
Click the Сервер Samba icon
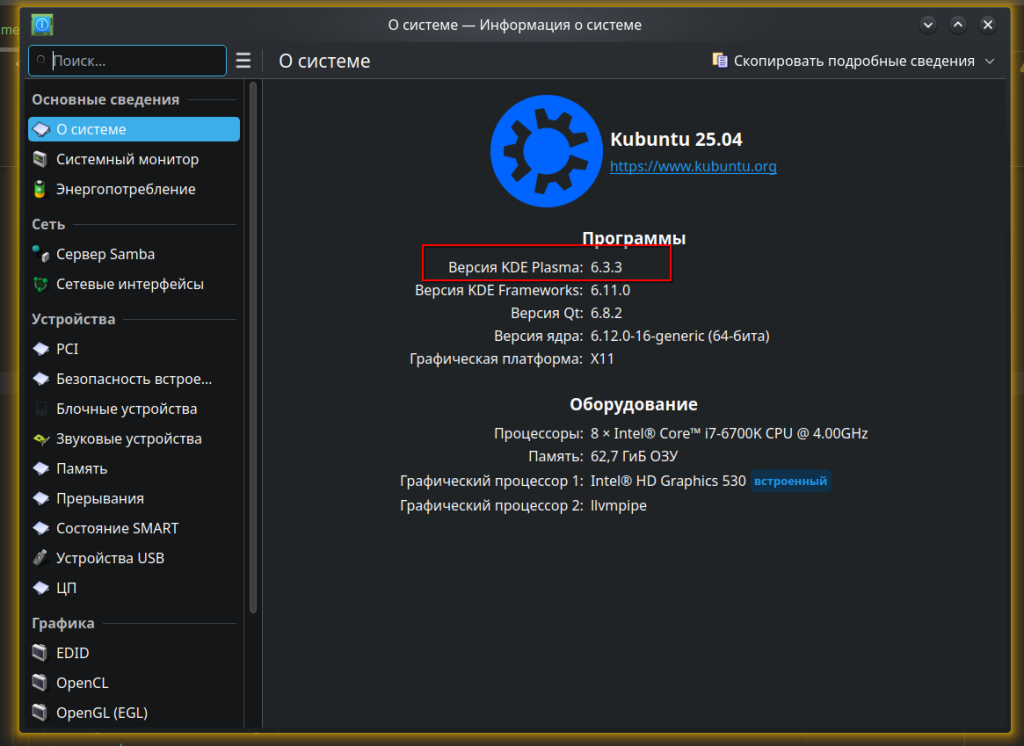(40, 254)
